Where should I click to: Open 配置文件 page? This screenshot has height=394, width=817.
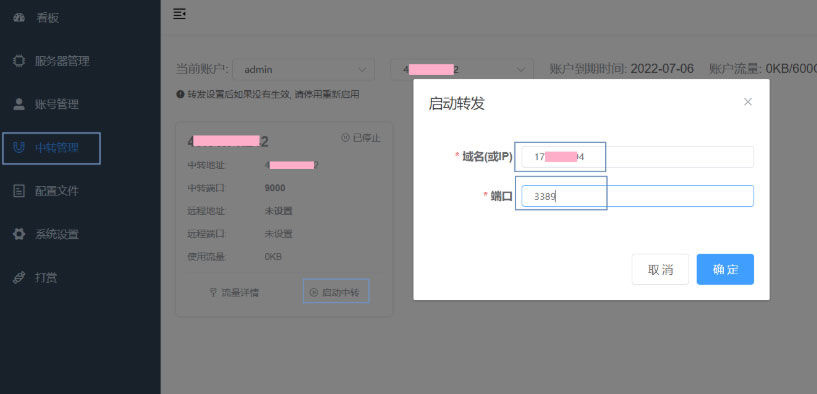pyautogui.click(x=57, y=191)
